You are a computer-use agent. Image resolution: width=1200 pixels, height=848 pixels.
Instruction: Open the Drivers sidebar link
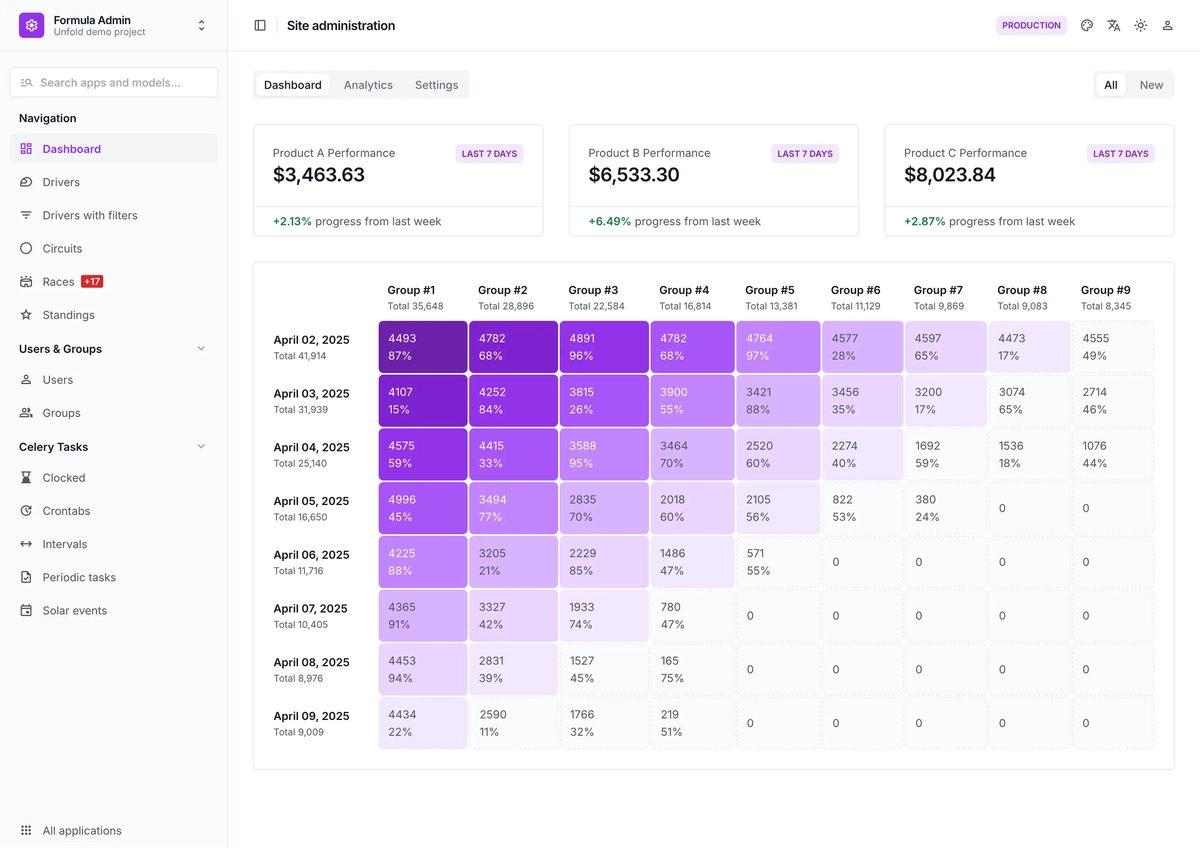pyautogui.click(x=114, y=182)
